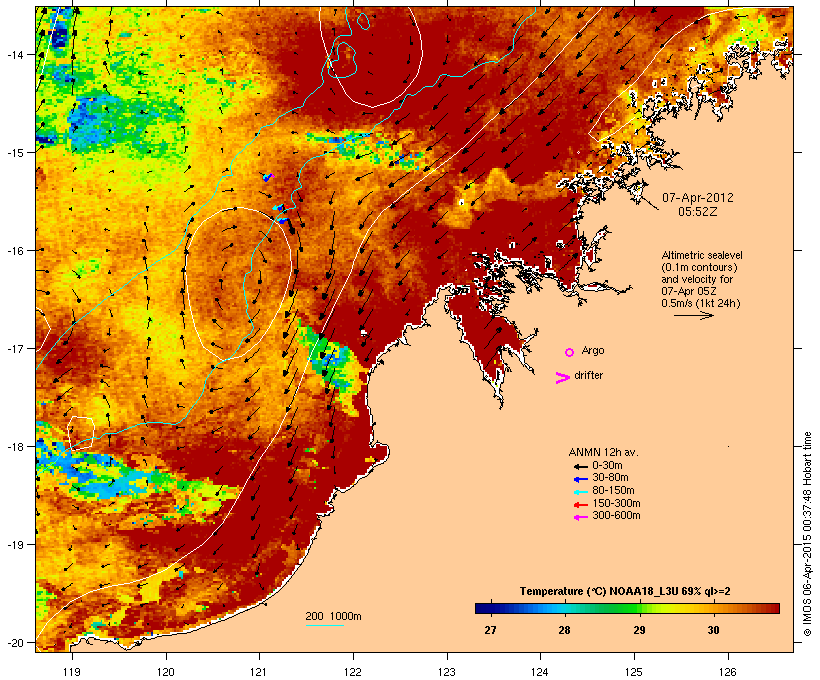Click the longitude label 125
820x680 pixels.
(634, 672)
